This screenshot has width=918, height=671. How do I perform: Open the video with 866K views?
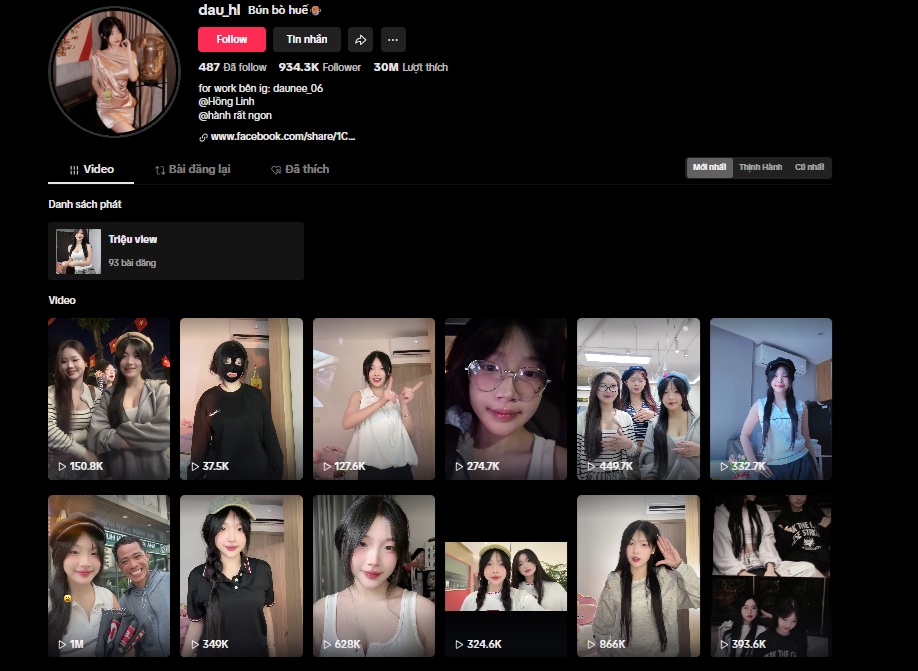pos(638,575)
